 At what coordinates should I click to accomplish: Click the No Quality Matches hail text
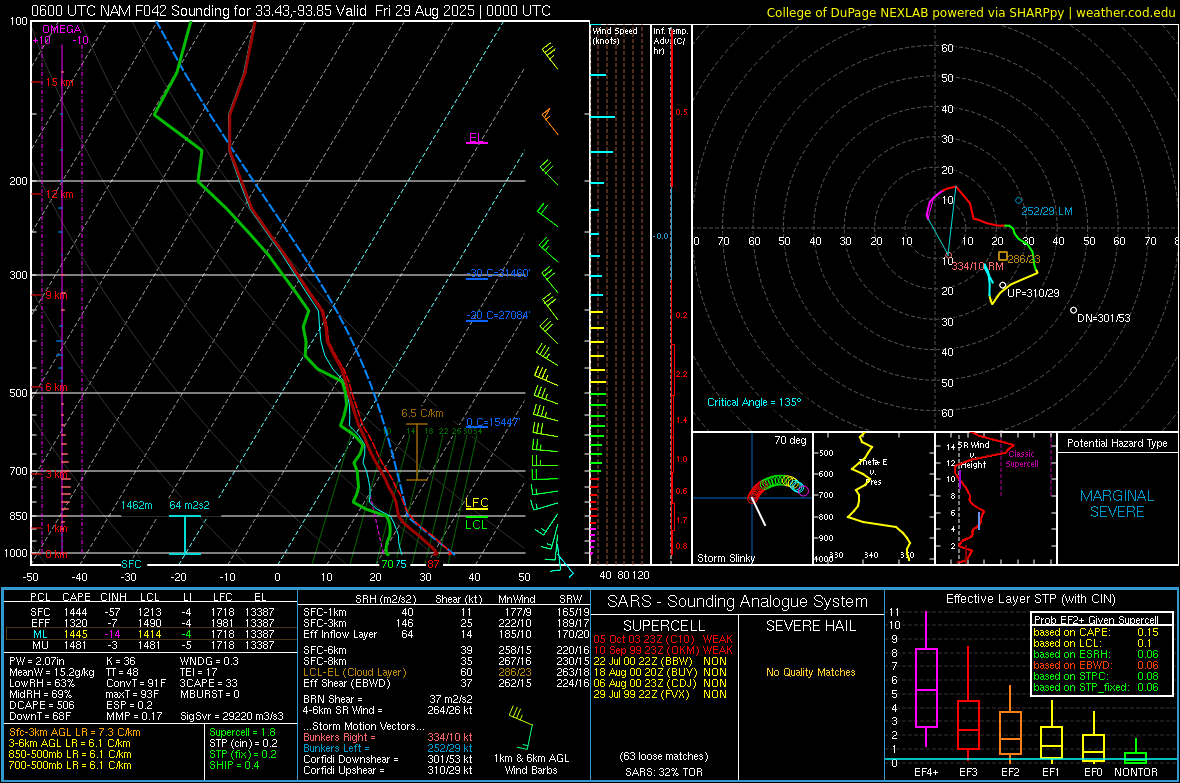(810, 672)
